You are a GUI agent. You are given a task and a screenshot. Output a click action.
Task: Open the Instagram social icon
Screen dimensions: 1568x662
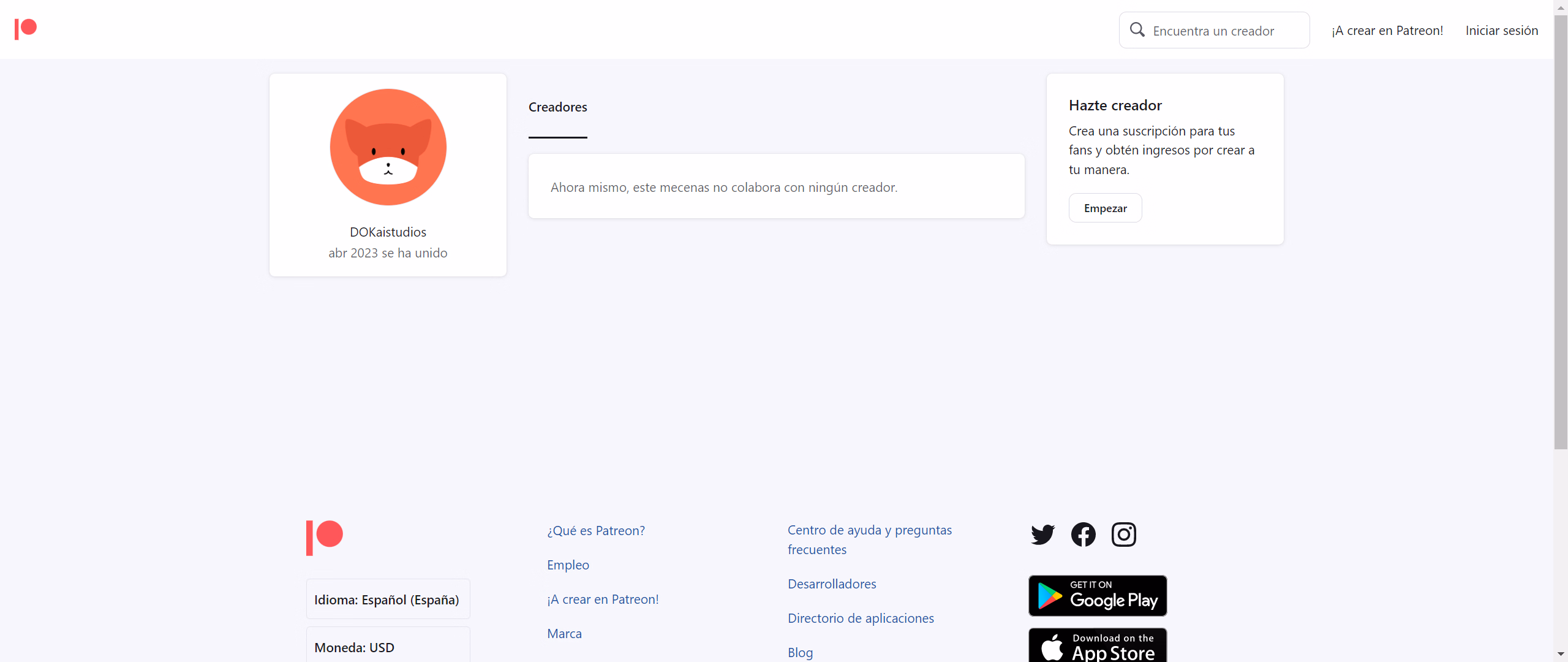coord(1123,535)
